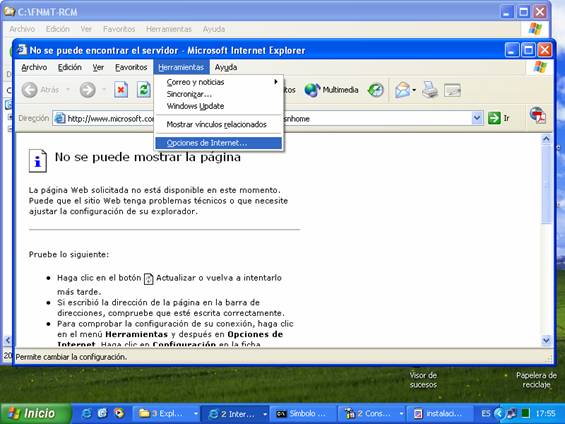Open Archivo menu in C:\FNMT-RCM window
Viewport: 565px width, 424px height.
pos(22,29)
